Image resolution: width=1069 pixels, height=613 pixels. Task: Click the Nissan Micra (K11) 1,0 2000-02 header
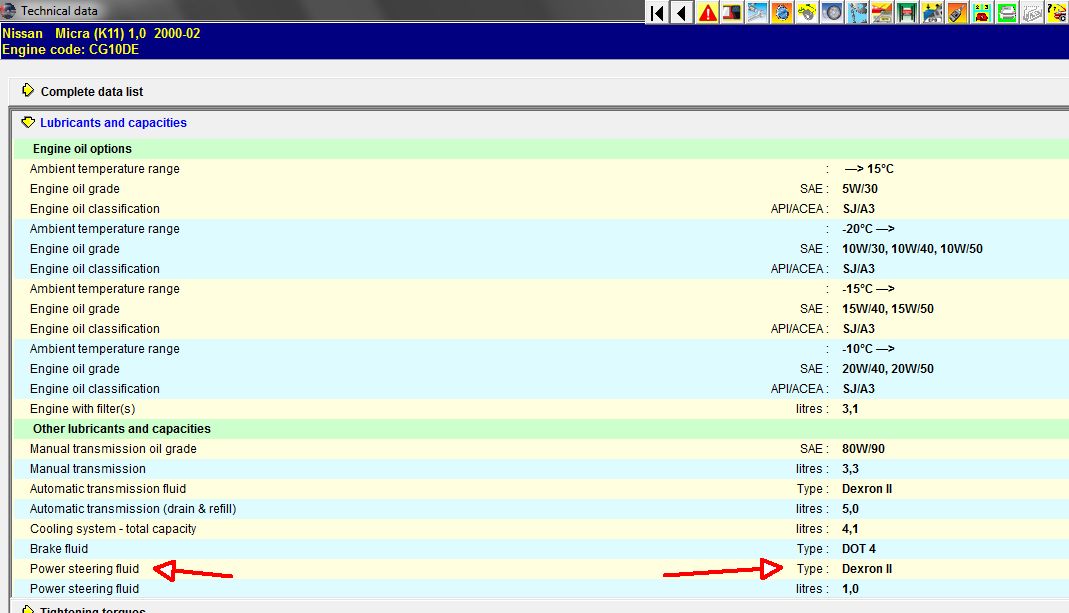(101, 33)
